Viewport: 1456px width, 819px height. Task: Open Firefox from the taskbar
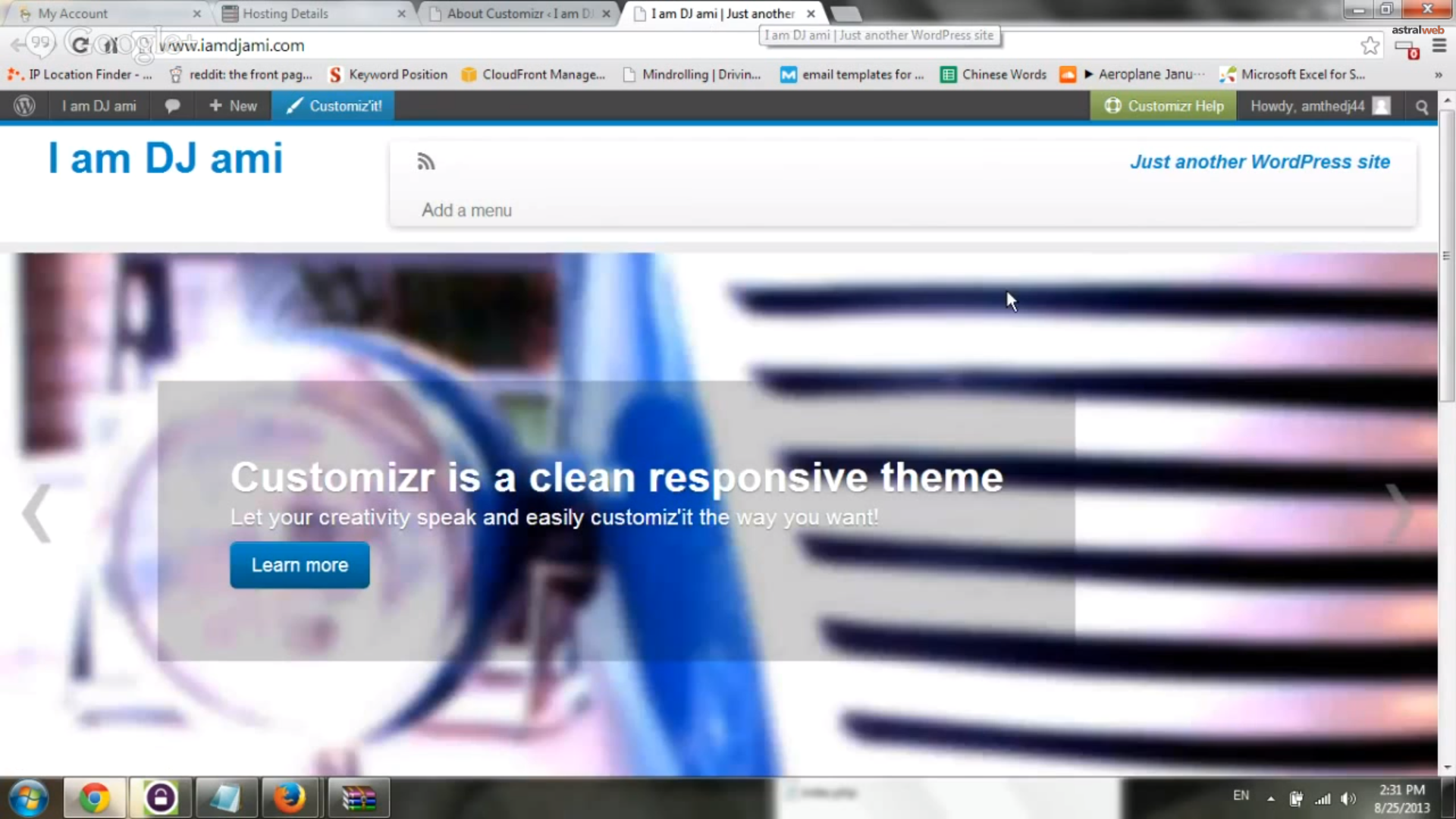[290, 798]
